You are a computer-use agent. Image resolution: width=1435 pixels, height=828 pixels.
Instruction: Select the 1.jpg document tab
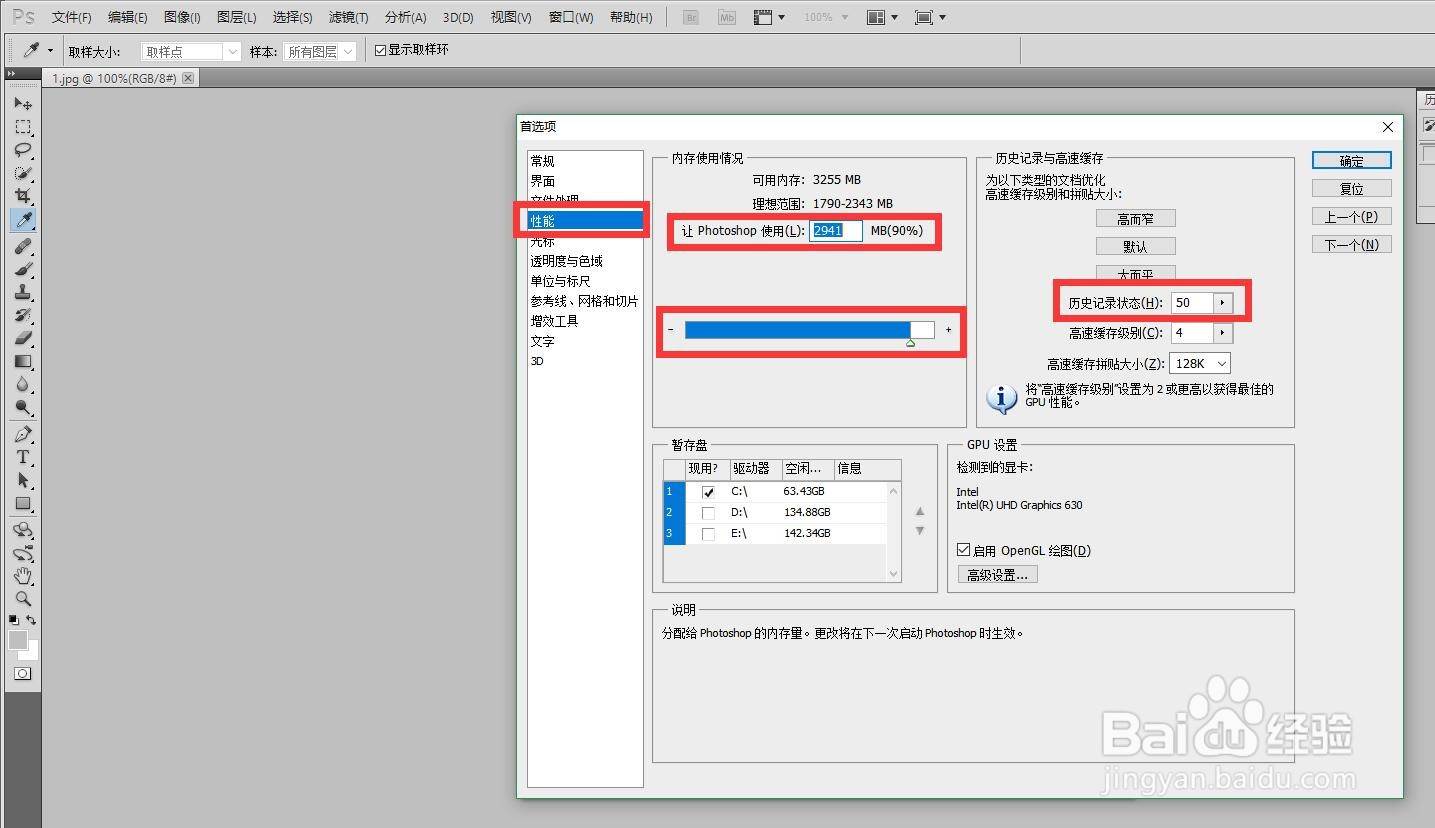(122, 78)
